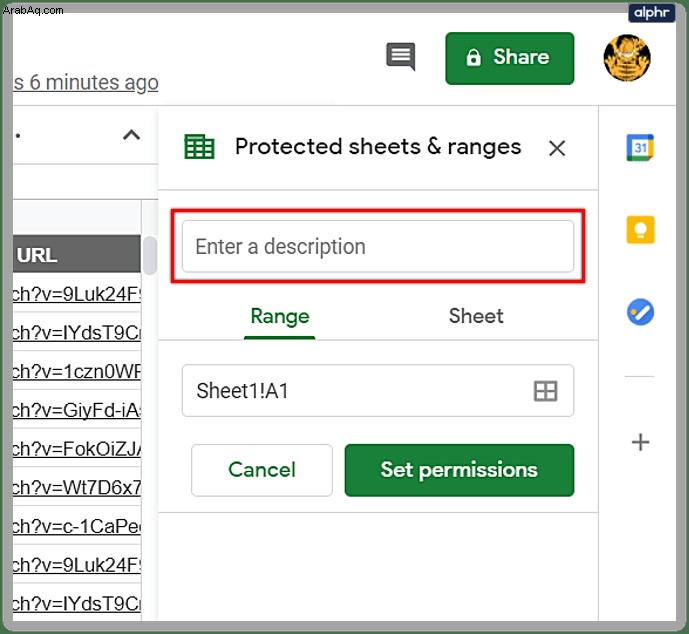Switch to the Range tab
689x634 pixels.
point(280,316)
